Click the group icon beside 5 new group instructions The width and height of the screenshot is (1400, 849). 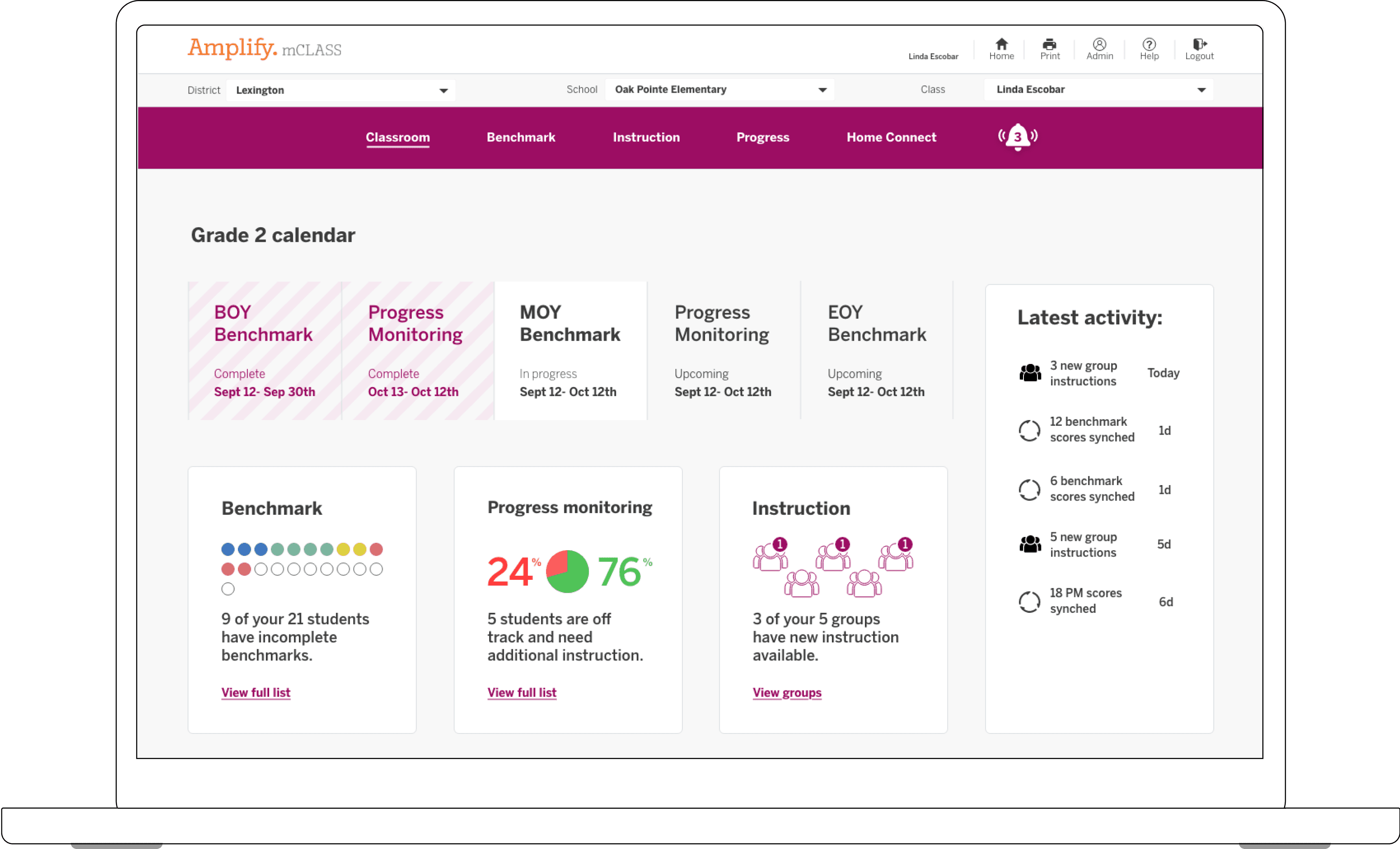(x=1030, y=544)
